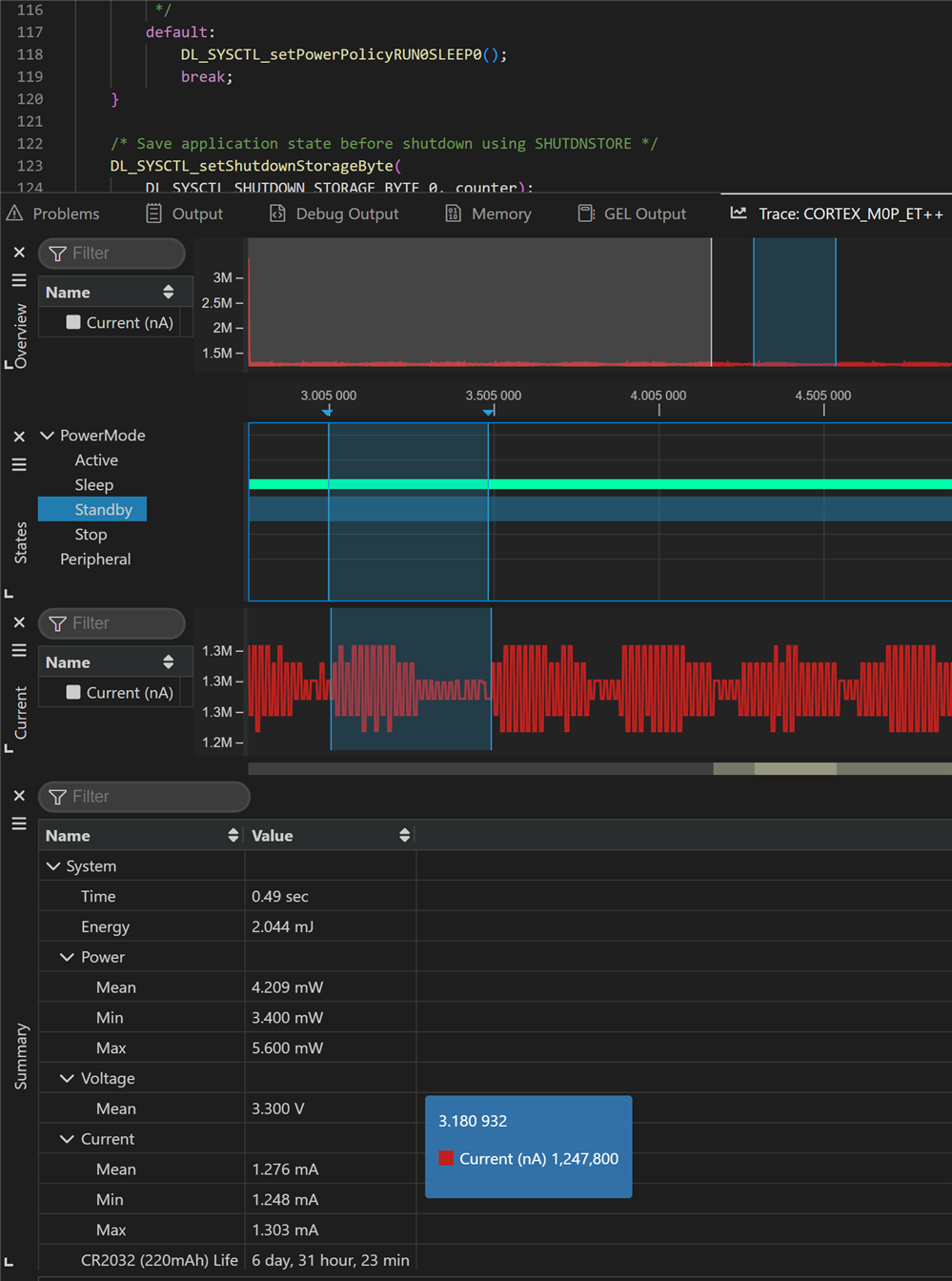The height and width of the screenshot is (1281, 952).
Task: Click the Debug Output tab icon
Action: [x=277, y=213]
